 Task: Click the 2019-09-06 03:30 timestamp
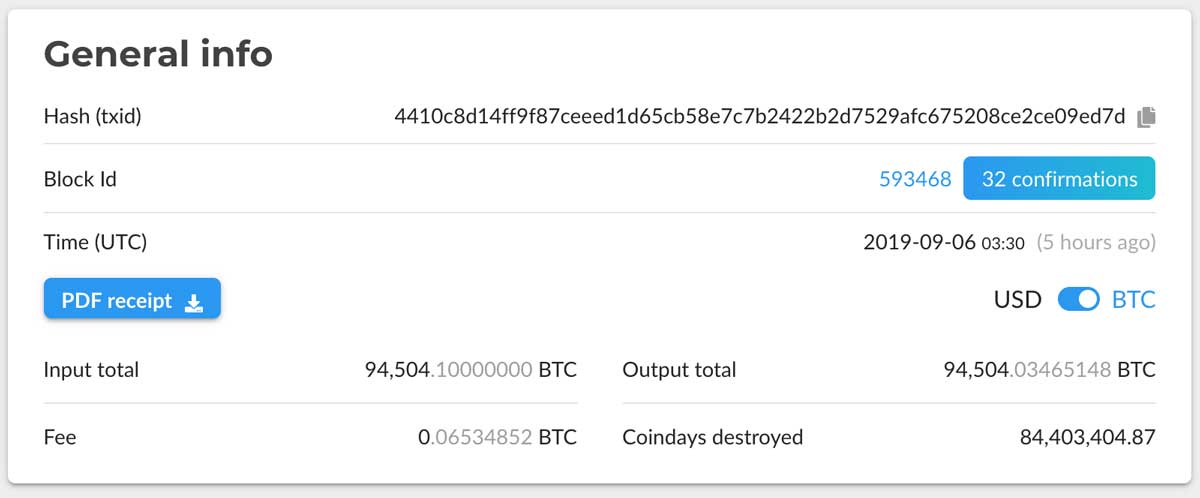(x=944, y=242)
